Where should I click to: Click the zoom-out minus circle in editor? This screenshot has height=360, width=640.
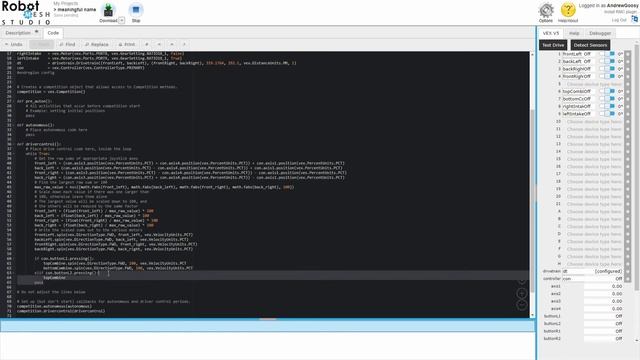[x=522, y=305]
